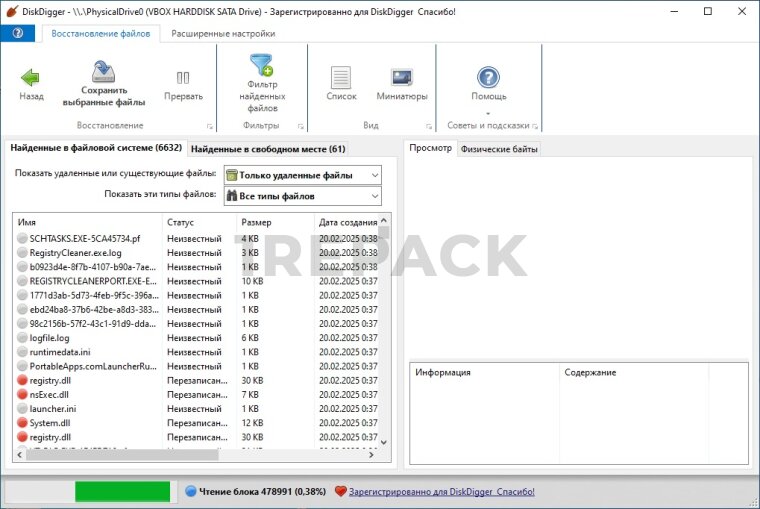Image resolution: width=760 pixels, height=509 pixels.
Task: Open the found files filter funnel icon
Action: [x=262, y=66]
